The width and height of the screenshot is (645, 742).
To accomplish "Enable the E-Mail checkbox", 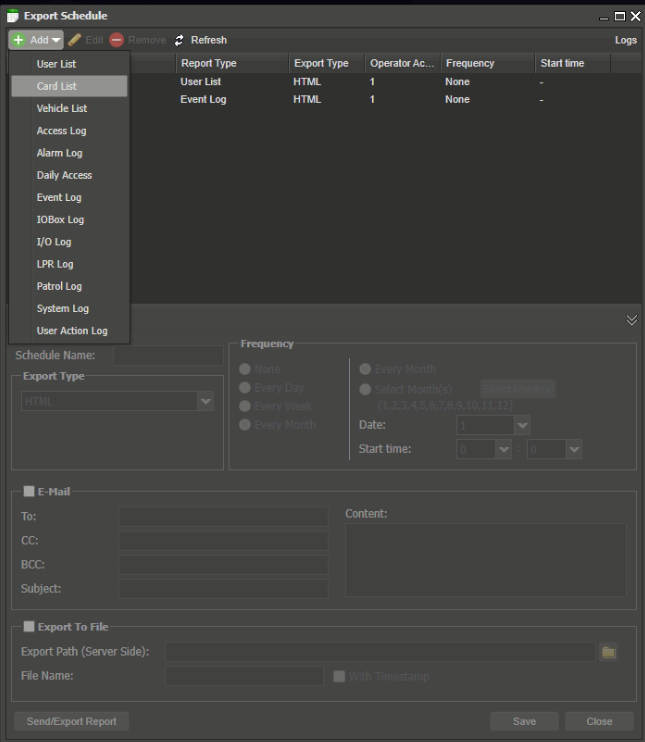I will [x=29, y=491].
